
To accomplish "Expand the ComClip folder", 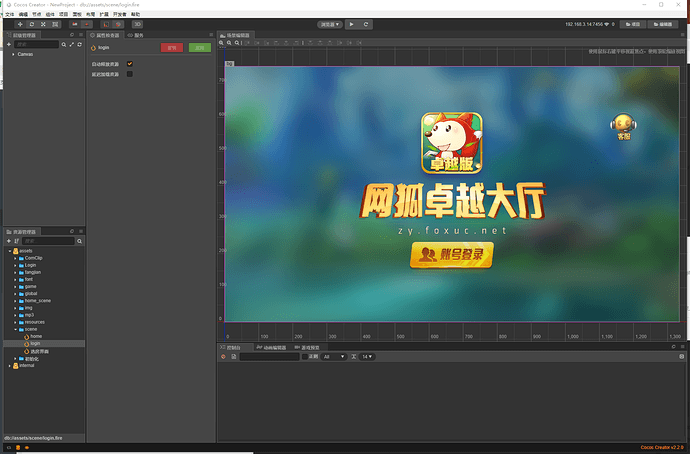I will 15,258.
